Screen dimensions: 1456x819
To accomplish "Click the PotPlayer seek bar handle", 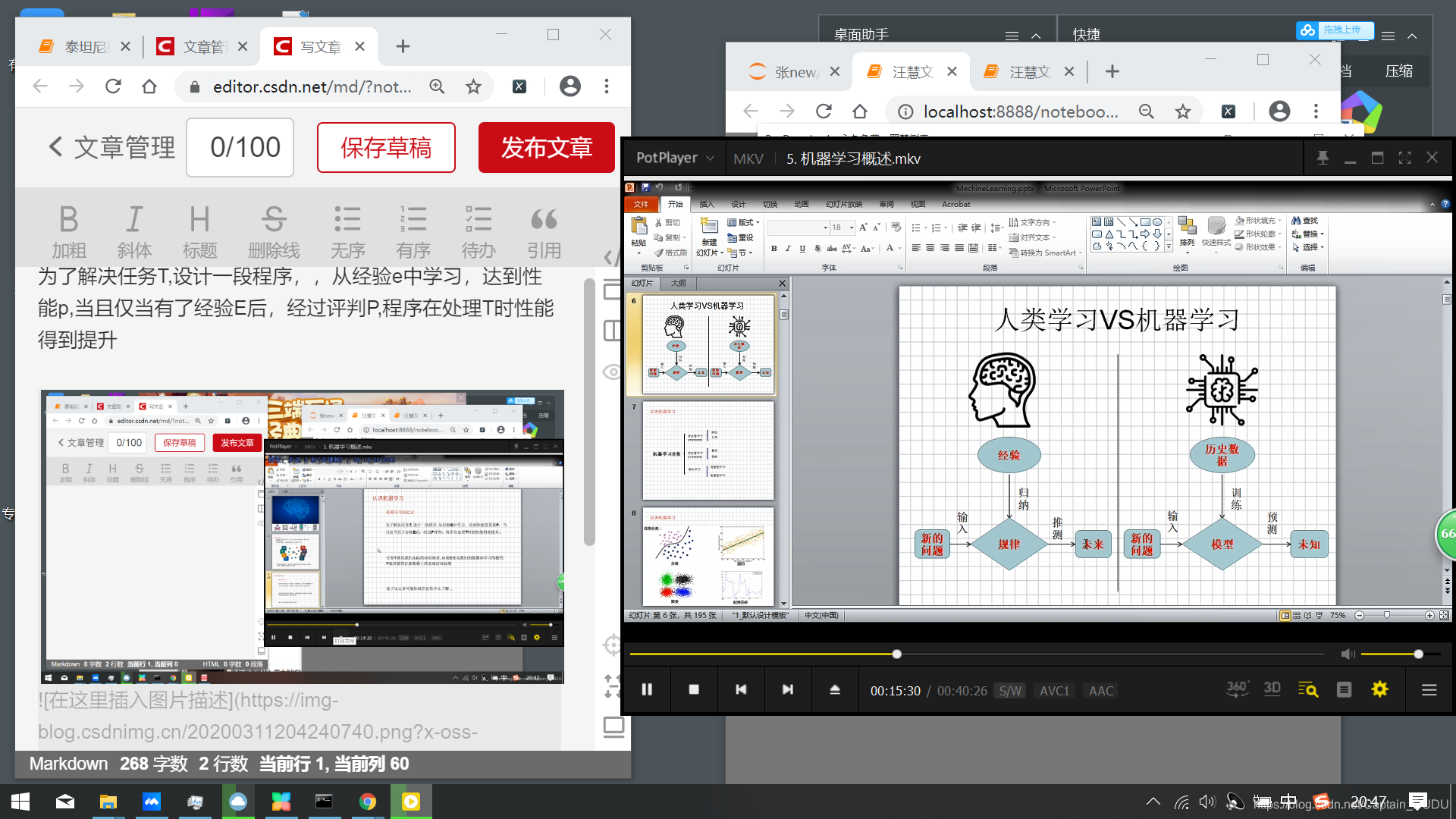I will [896, 654].
